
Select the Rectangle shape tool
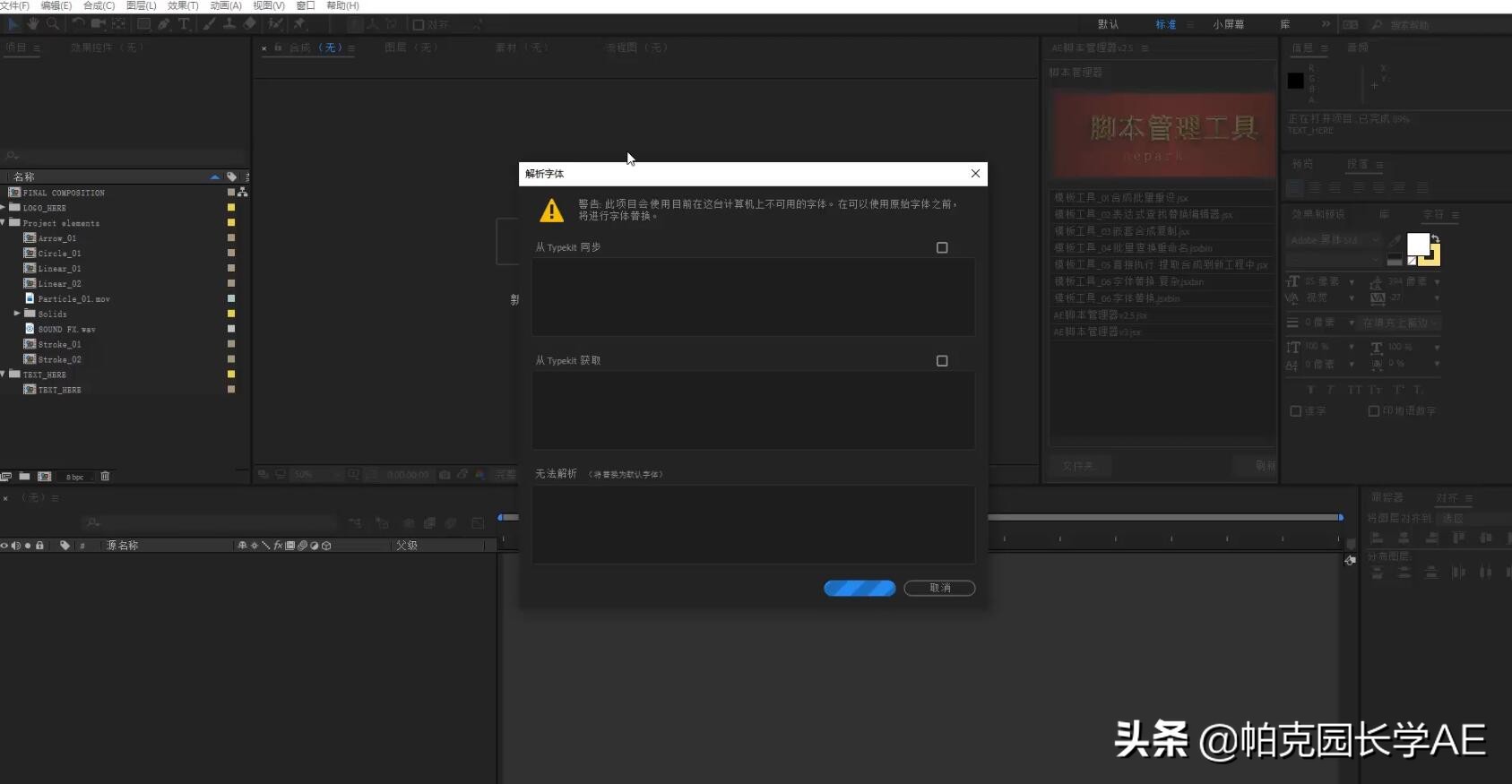click(143, 24)
